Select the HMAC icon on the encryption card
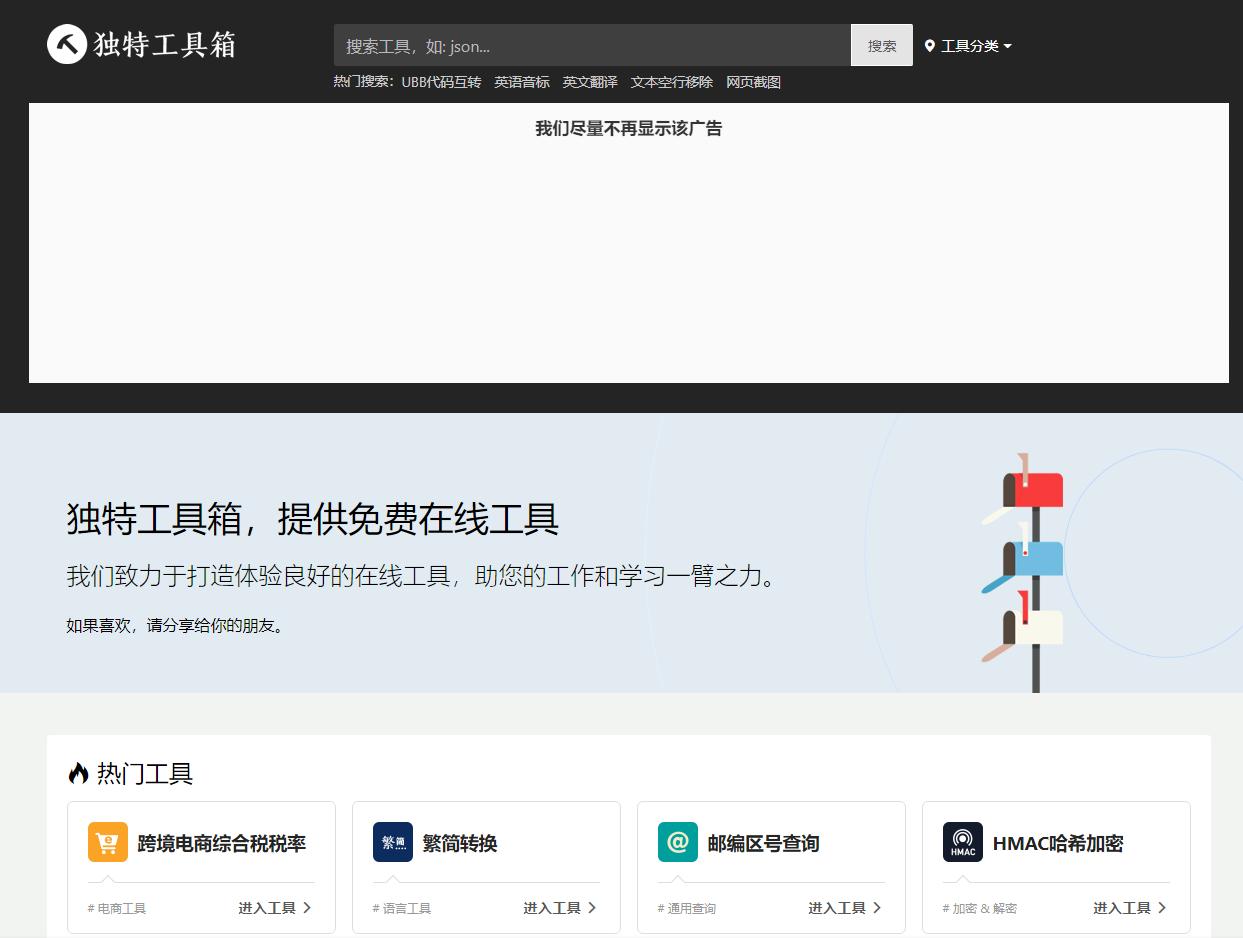This screenshot has width=1243, height=938. point(962,842)
